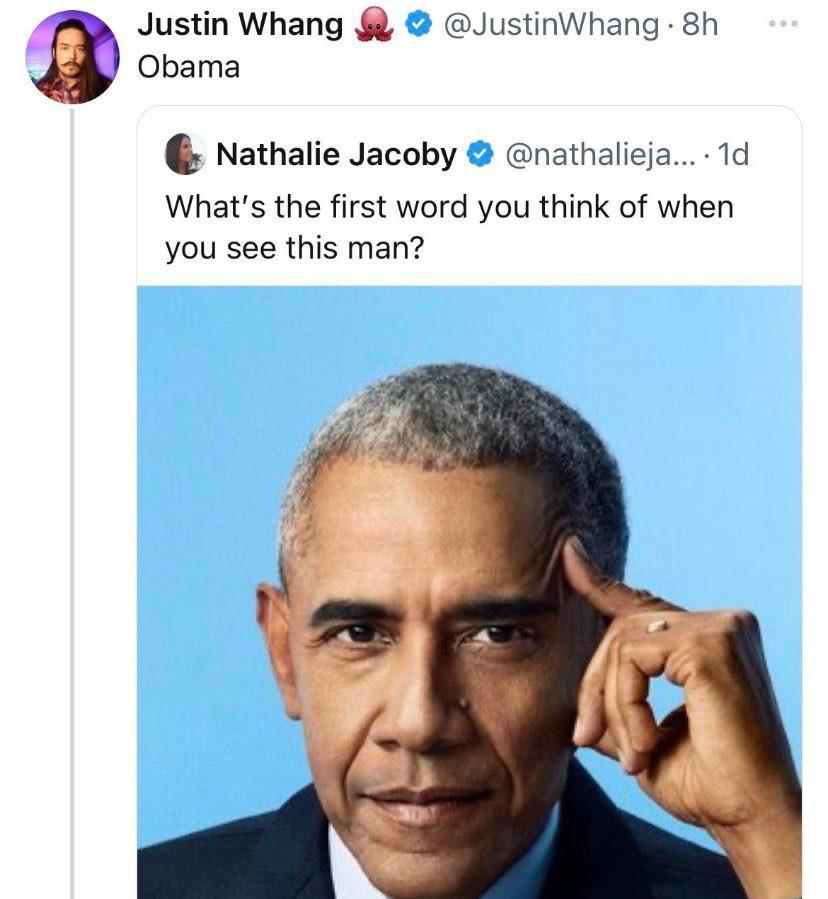
Task: Click the timestamp 8h on Justin Whang's tweet
Action: [x=700, y=24]
